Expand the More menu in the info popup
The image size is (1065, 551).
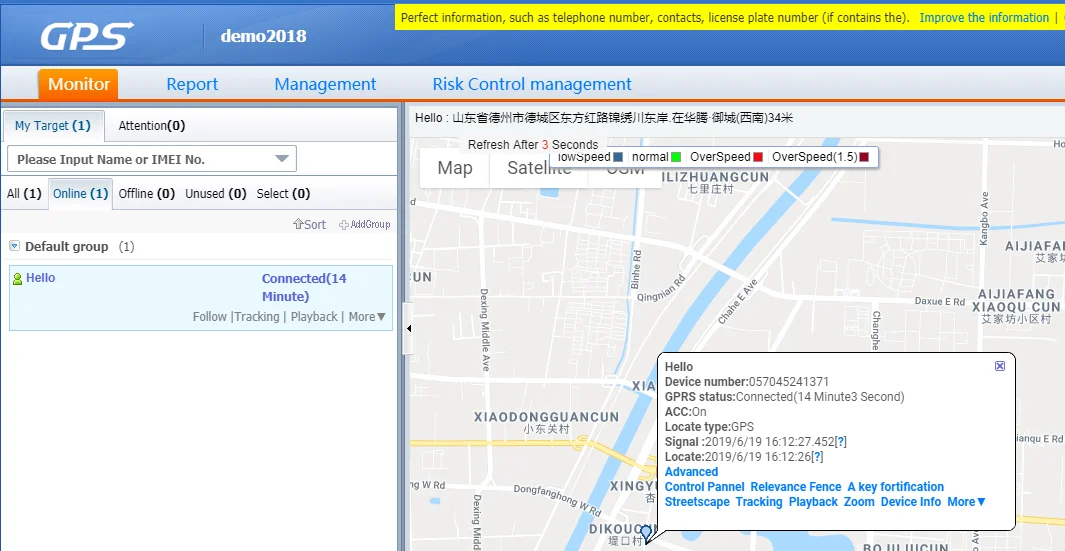(967, 502)
